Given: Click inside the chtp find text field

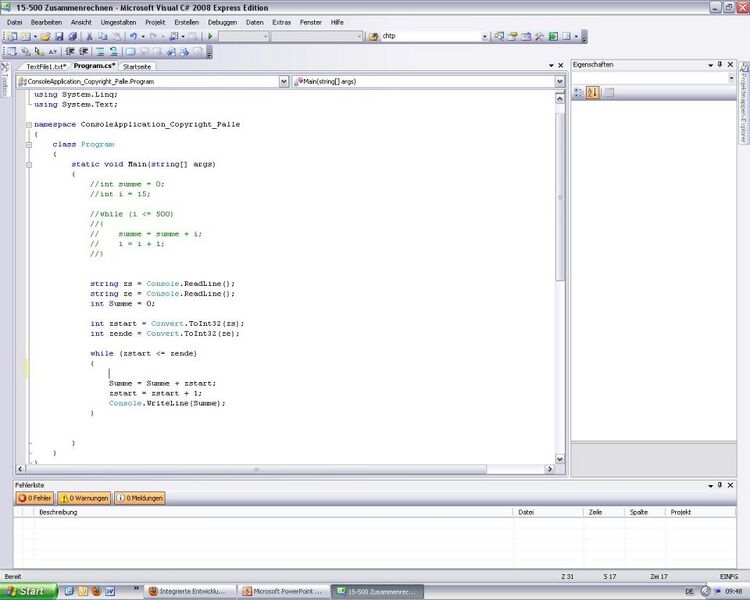Looking at the screenshot, I should tap(430, 36).
